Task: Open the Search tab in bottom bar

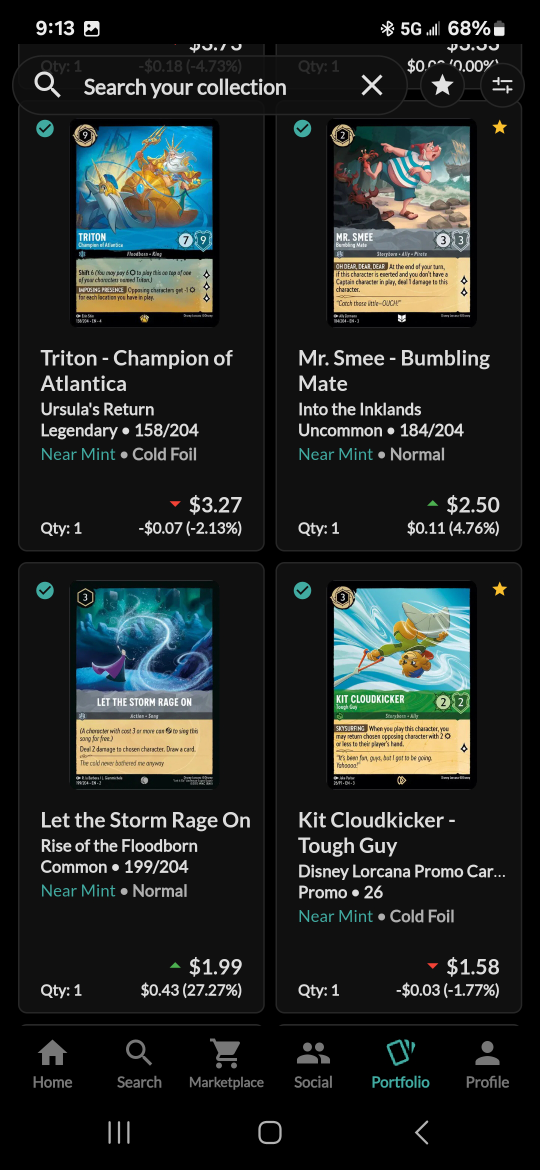Action: 139,1065
